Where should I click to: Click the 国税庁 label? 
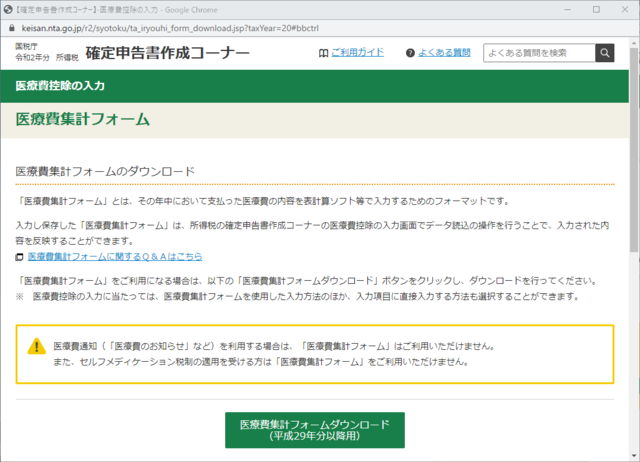[27, 46]
